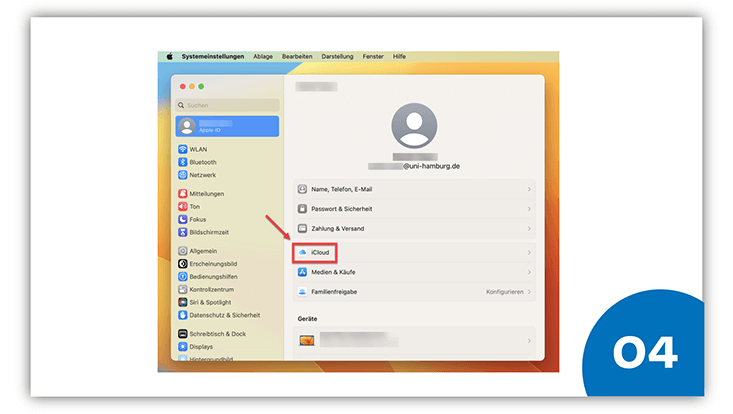Open the Ablage menu
The width and height of the screenshot is (733, 414).
pos(263,57)
